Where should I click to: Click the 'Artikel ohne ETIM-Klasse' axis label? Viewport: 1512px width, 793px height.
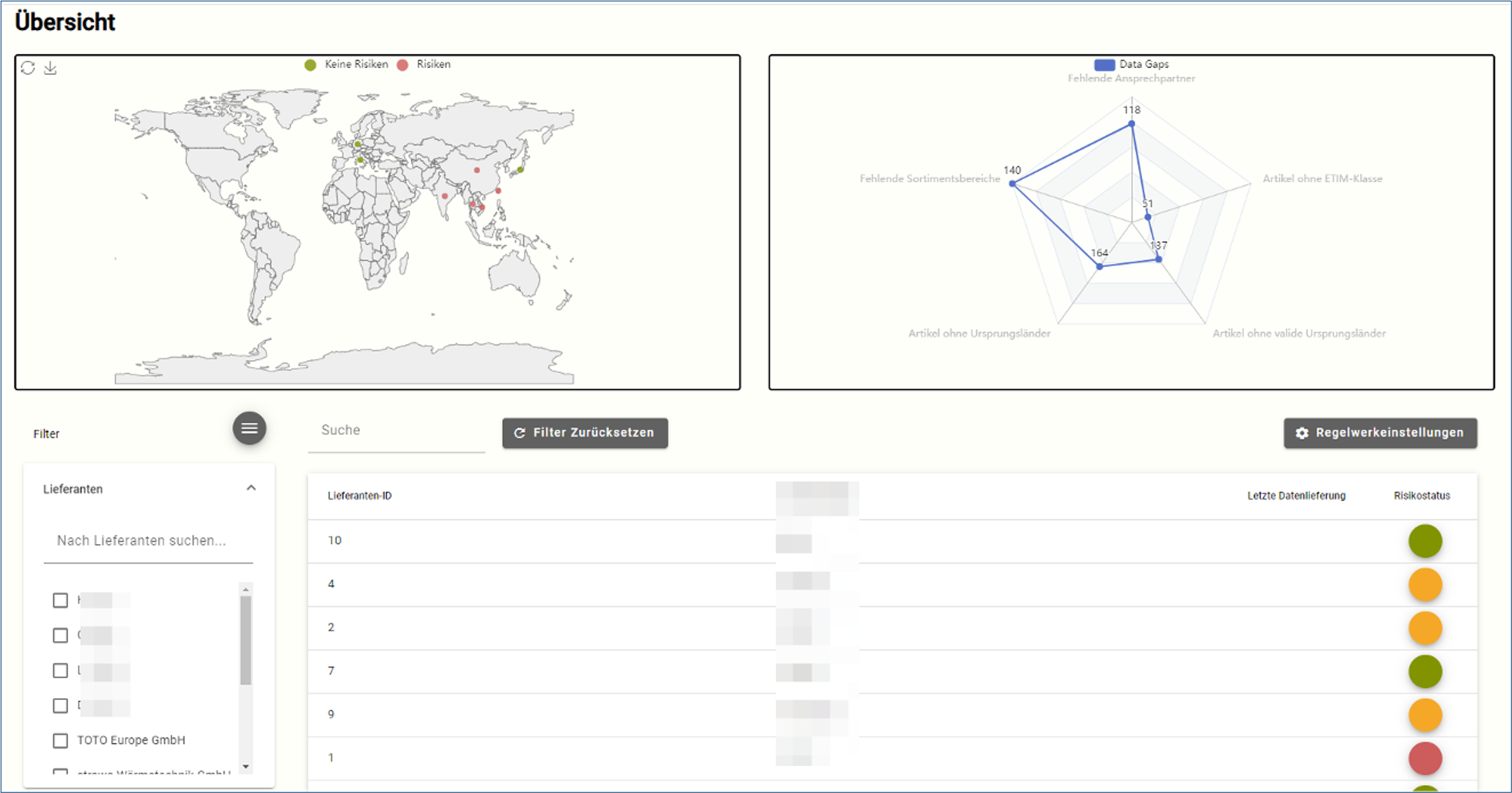tap(1322, 179)
